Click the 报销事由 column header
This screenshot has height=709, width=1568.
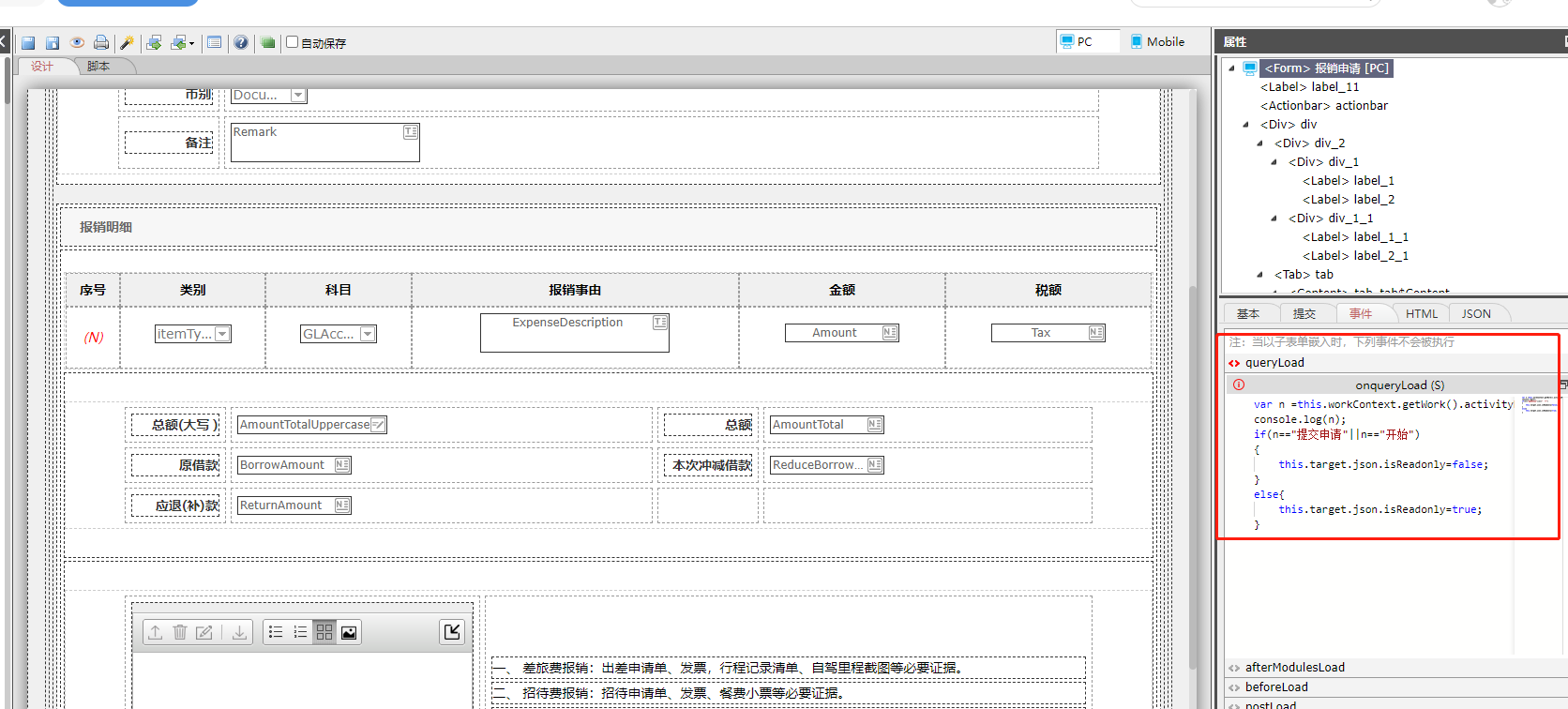575,291
